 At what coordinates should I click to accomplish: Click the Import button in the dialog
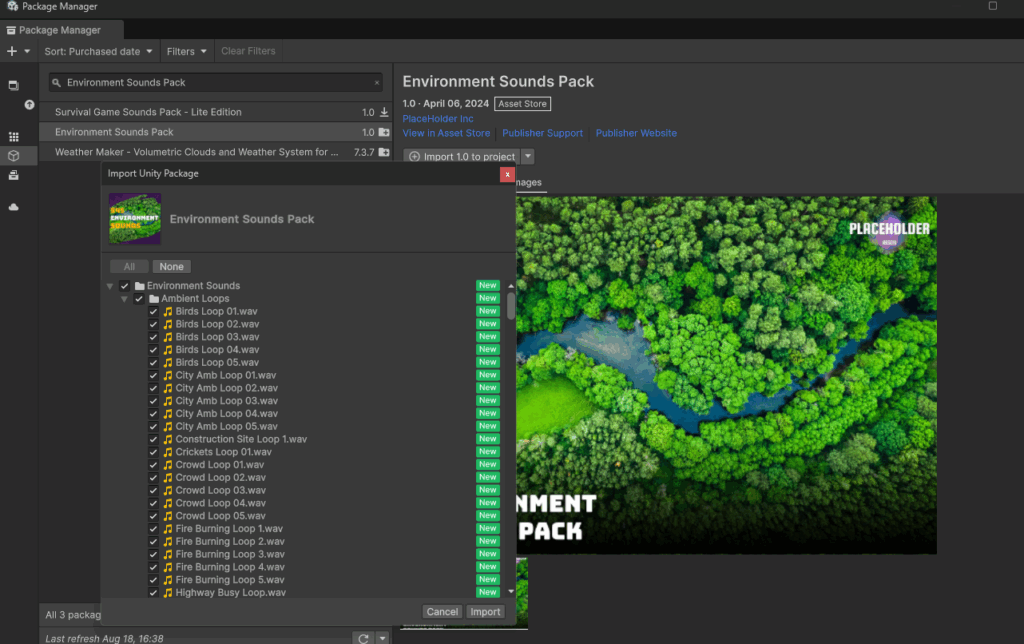486,612
